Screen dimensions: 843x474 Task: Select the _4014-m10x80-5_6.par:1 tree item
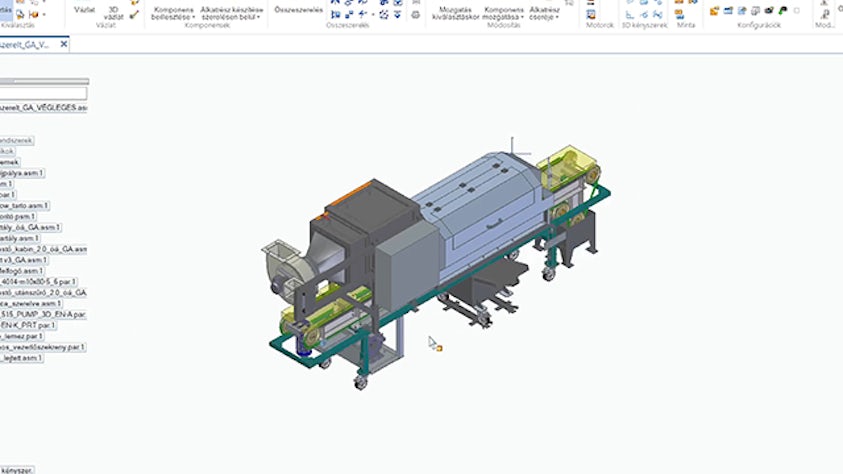[38, 282]
